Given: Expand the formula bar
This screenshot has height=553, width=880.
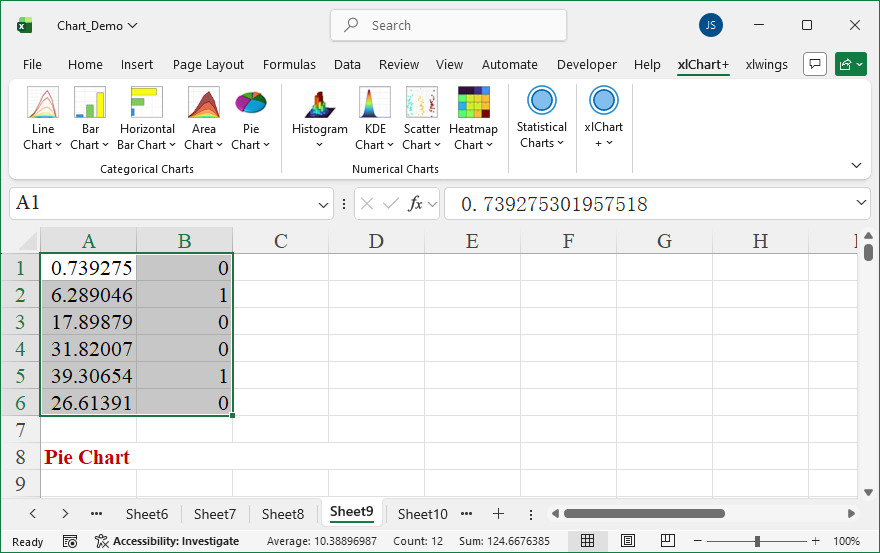Looking at the screenshot, I should click(x=863, y=203).
